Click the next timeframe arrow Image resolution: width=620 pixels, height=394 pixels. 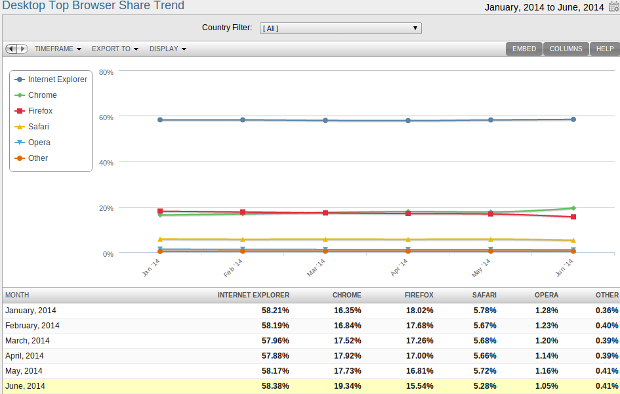point(23,49)
